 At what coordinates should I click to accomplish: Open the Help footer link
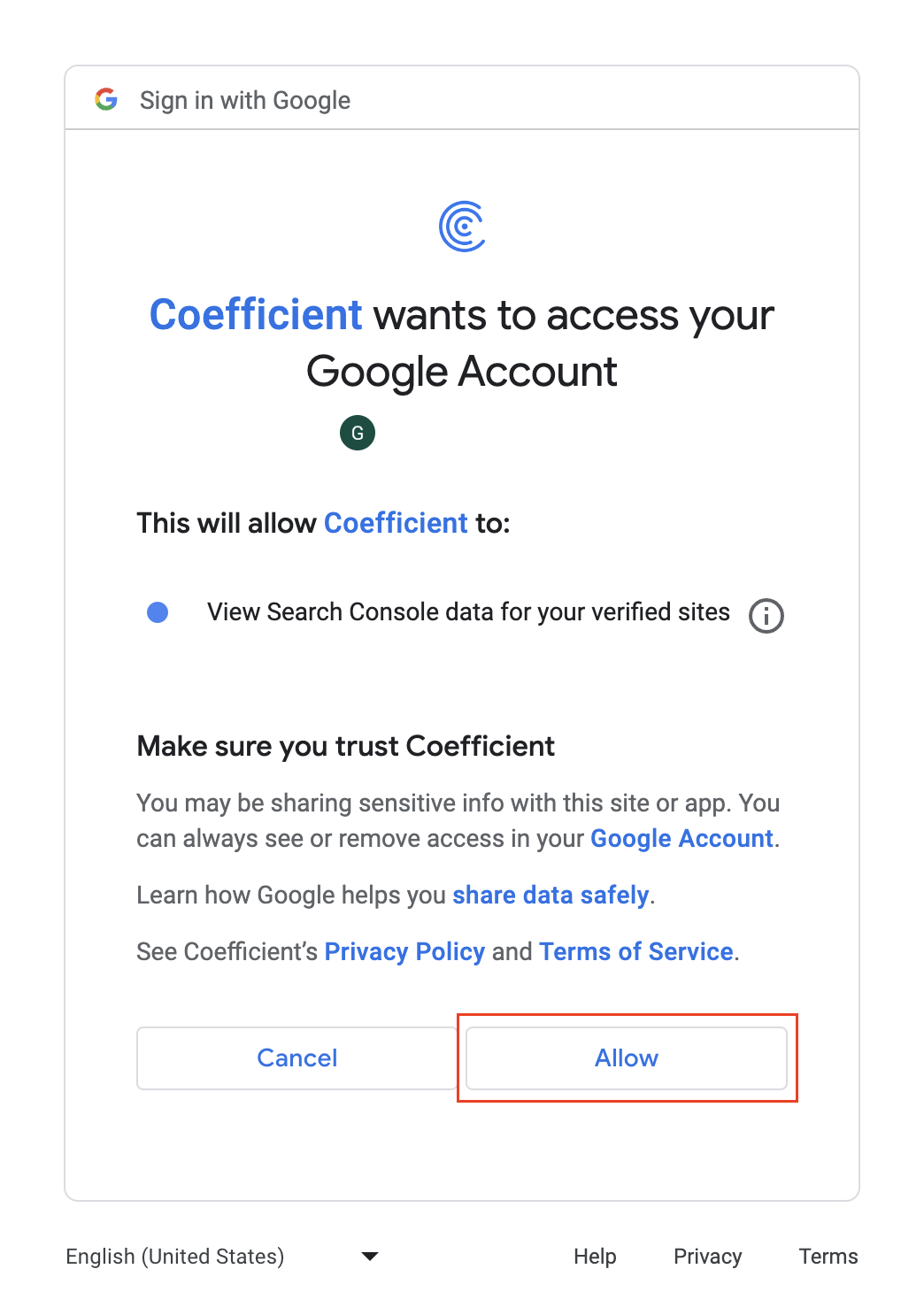click(595, 1256)
